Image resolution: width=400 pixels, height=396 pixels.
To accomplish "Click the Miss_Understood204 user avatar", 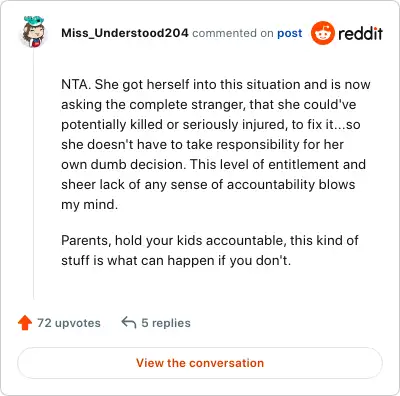I will [34, 32].
